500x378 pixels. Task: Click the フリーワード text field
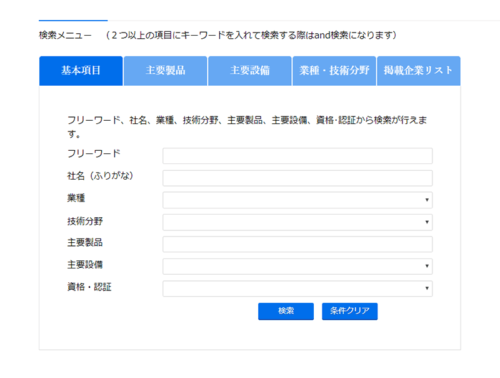click(298, 156)
